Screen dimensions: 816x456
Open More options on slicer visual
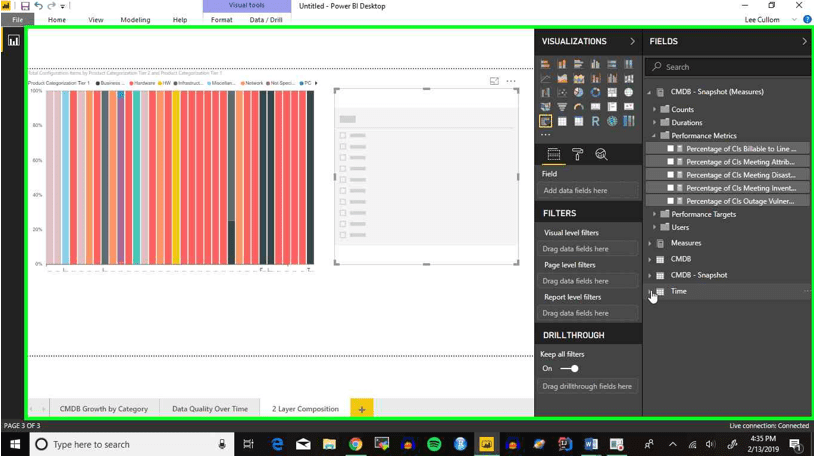pos(511,81)
